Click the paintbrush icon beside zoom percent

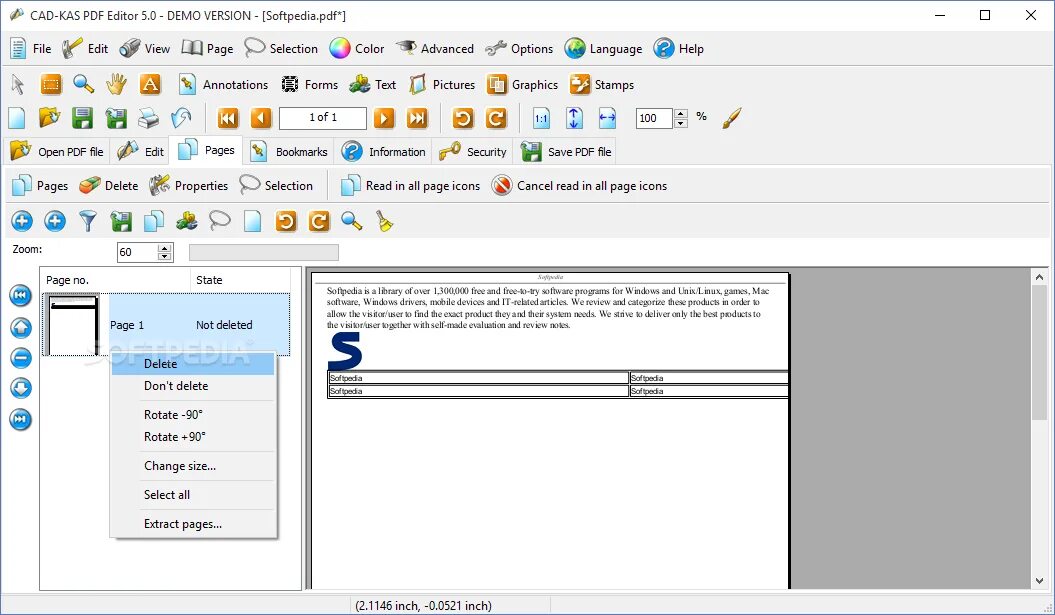click(x=732, y=118)
